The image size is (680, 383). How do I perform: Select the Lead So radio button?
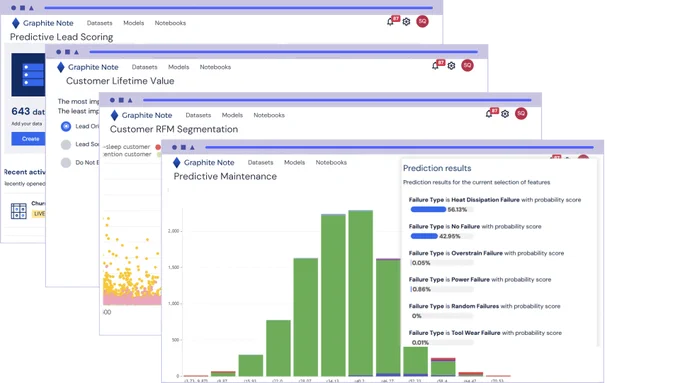pyautogui.click(x=66, y=144)
